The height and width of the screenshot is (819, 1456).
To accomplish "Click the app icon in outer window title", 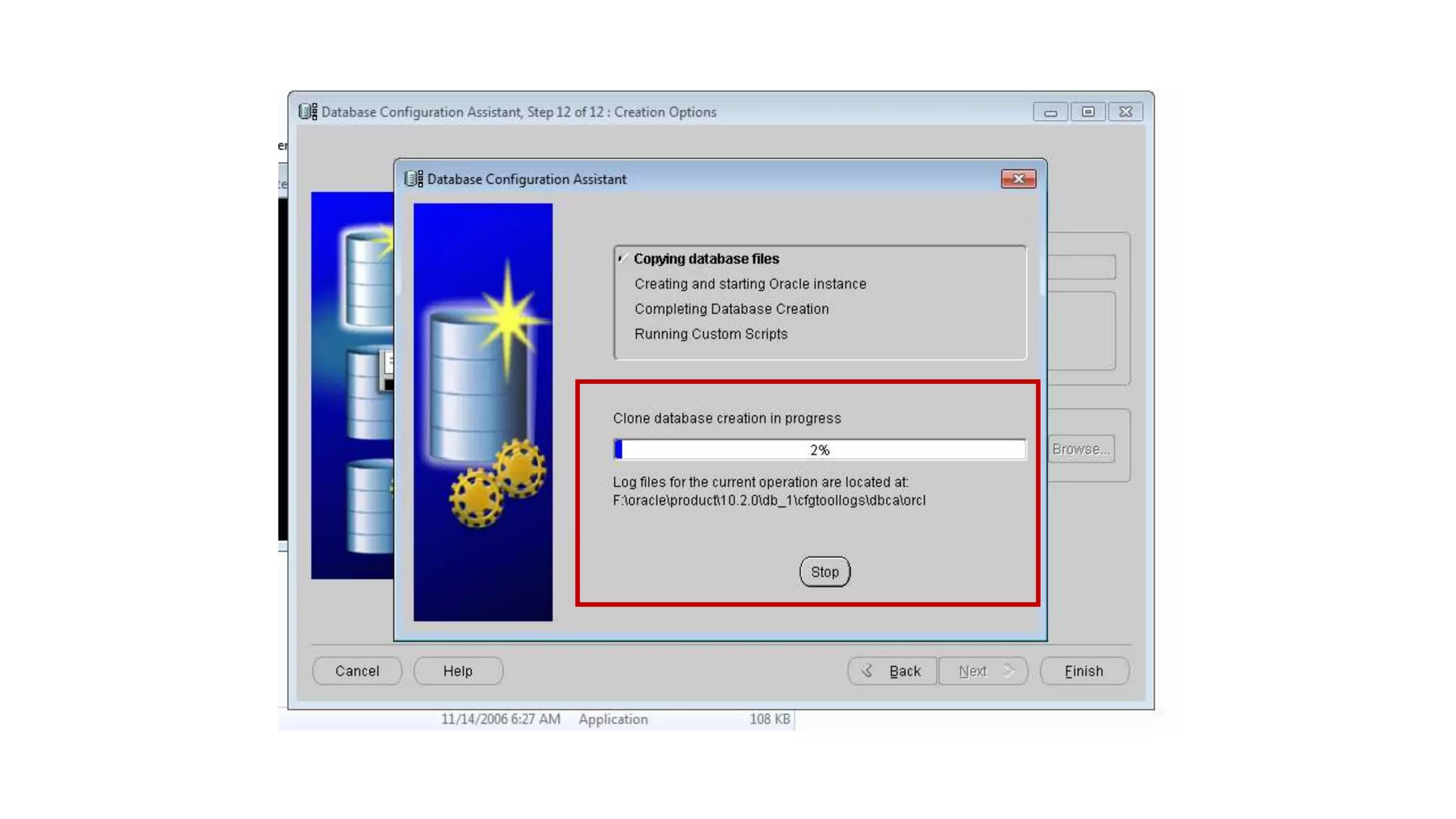I will [x=308, y=112].
